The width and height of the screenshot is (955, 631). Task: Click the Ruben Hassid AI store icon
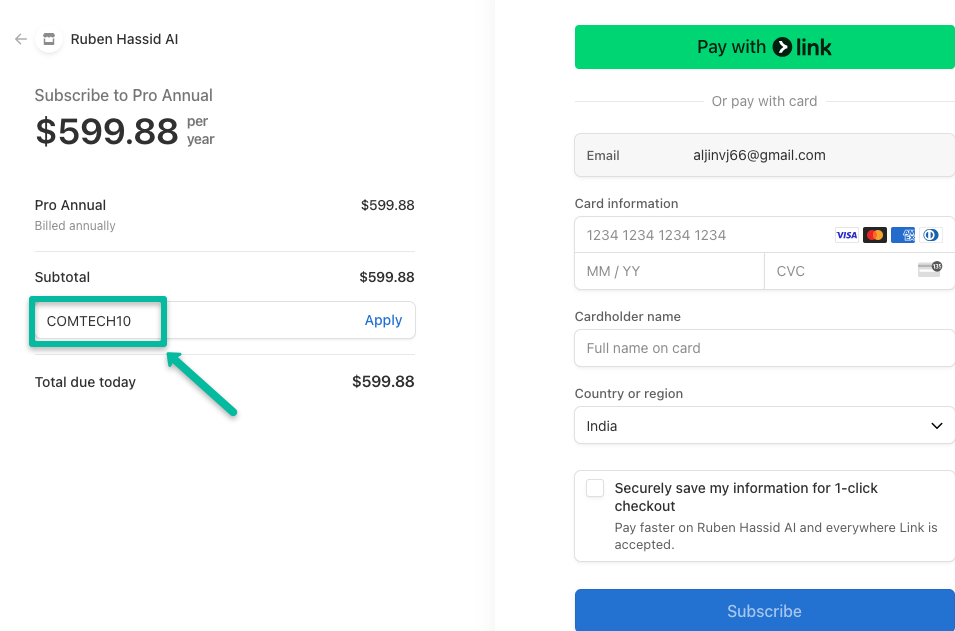(49, 39)
